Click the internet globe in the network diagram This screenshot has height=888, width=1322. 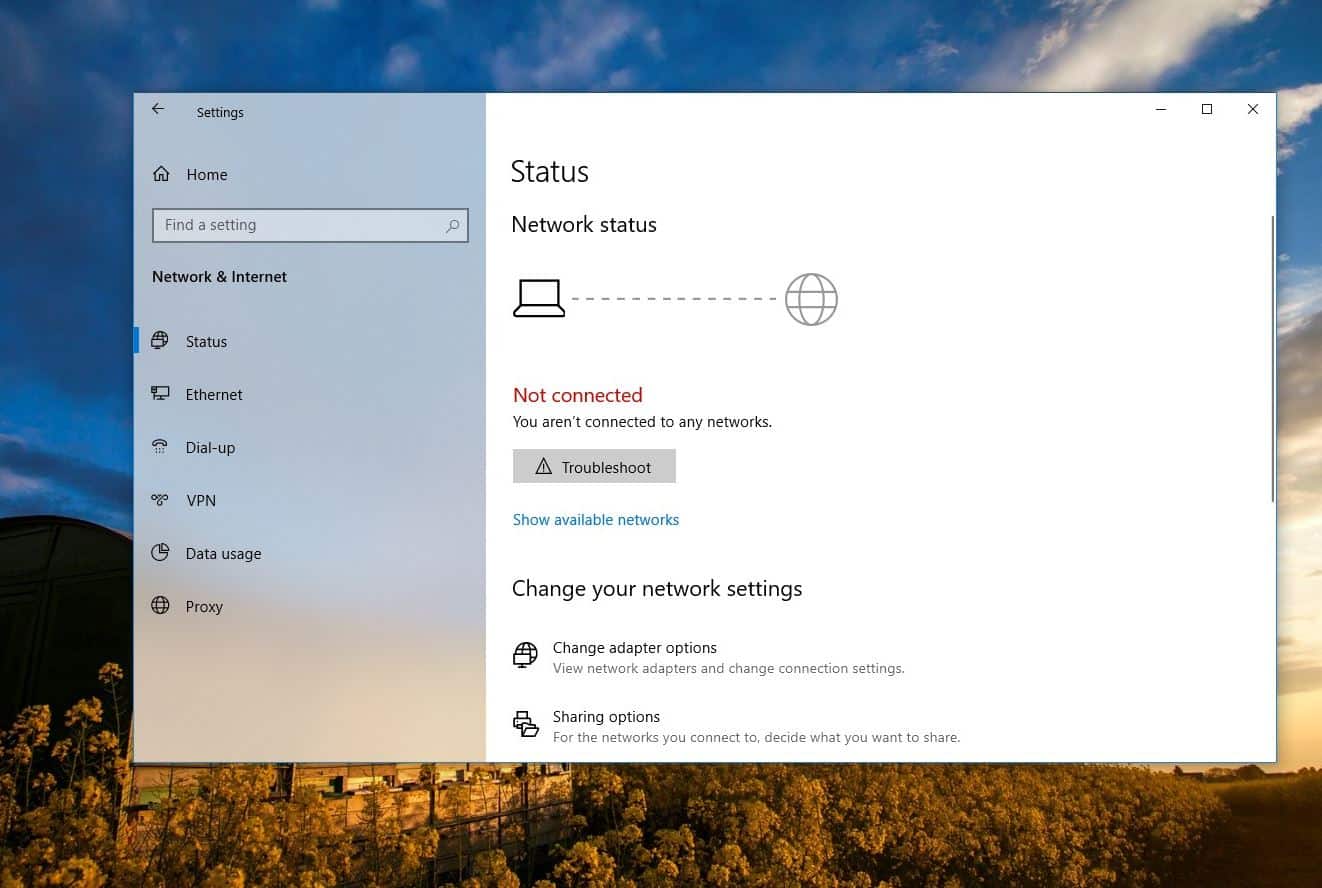coord(810,298)
